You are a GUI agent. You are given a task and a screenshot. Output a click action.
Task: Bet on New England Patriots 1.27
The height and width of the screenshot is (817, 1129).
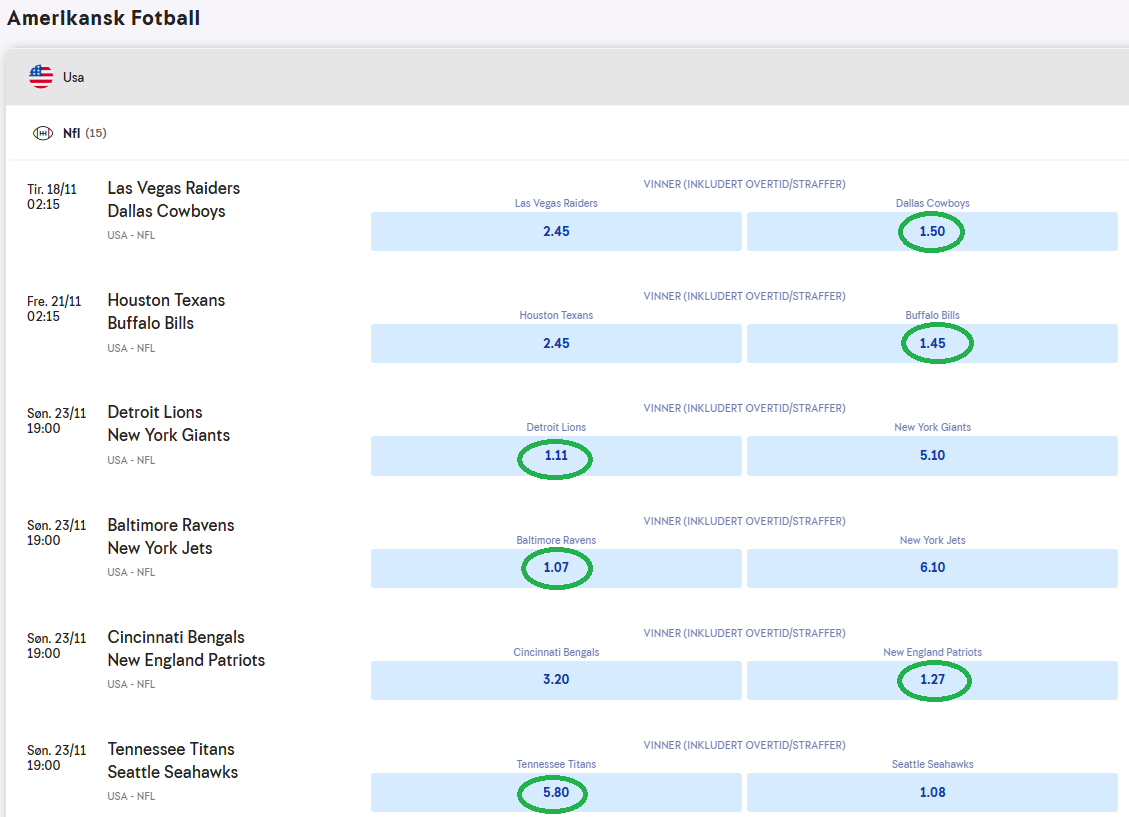(932, 680)
